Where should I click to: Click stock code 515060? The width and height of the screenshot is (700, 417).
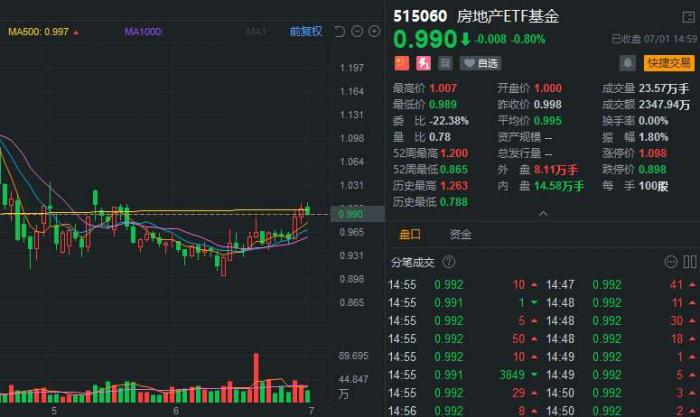(420, 17)
